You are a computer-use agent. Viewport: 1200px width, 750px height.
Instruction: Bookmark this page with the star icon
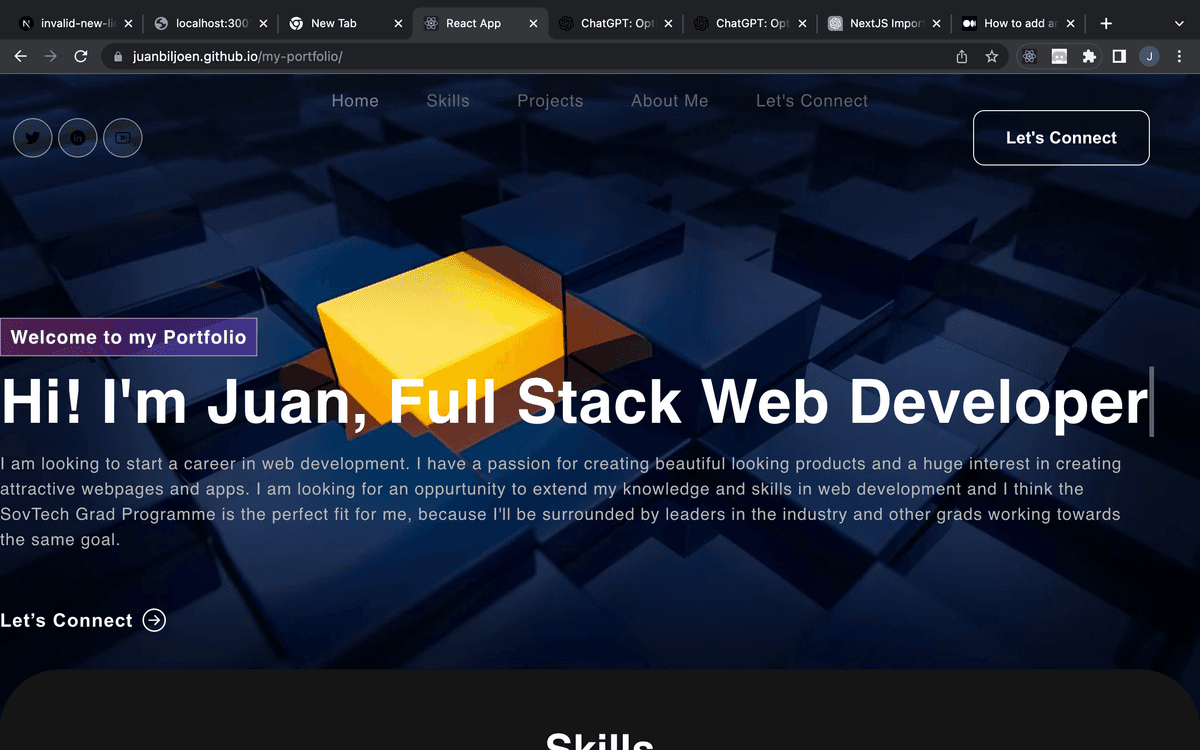[x=992, y=57]
